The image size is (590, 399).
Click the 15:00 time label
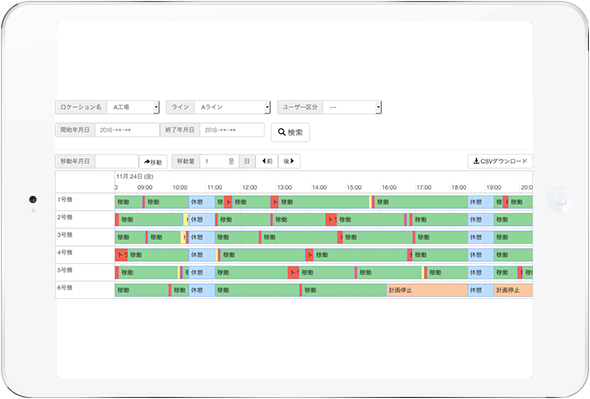tap(354, 187)
